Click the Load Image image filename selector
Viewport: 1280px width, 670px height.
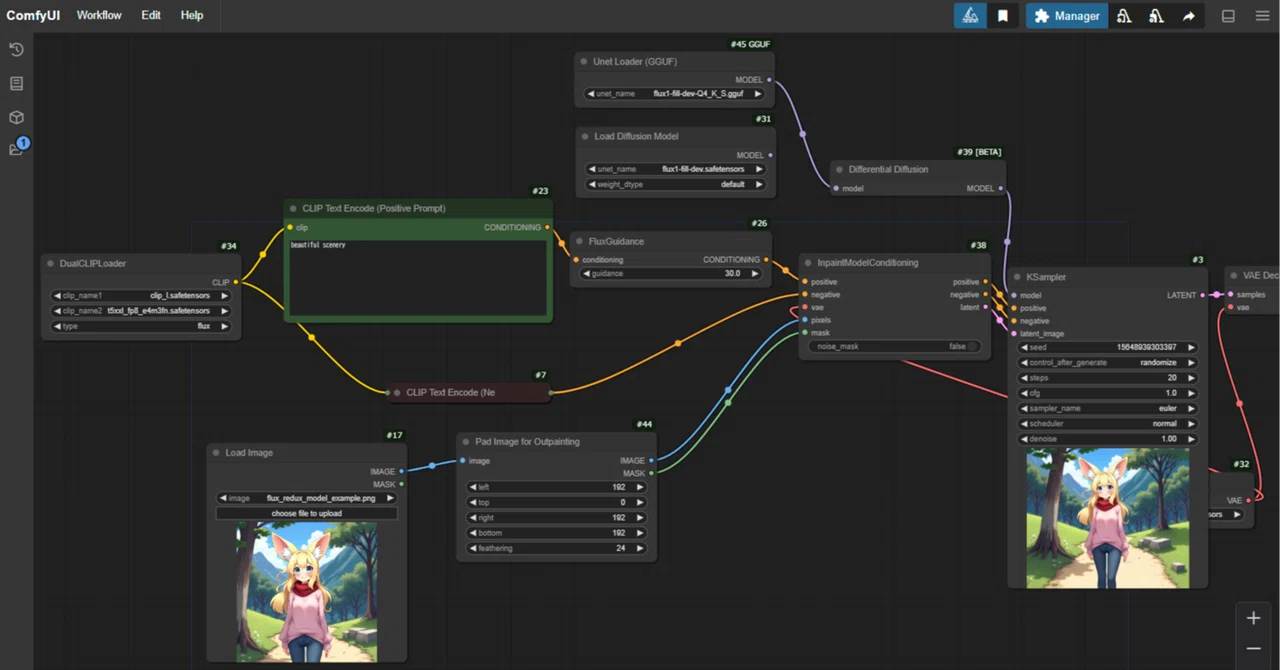pos(306,498)
